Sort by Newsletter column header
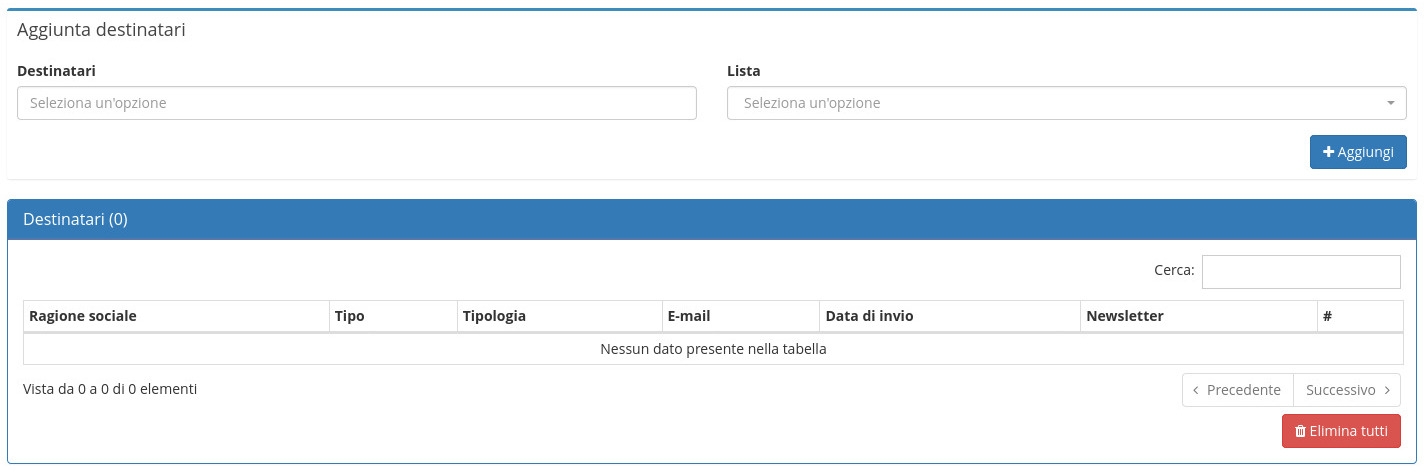 click(1124, 316)
